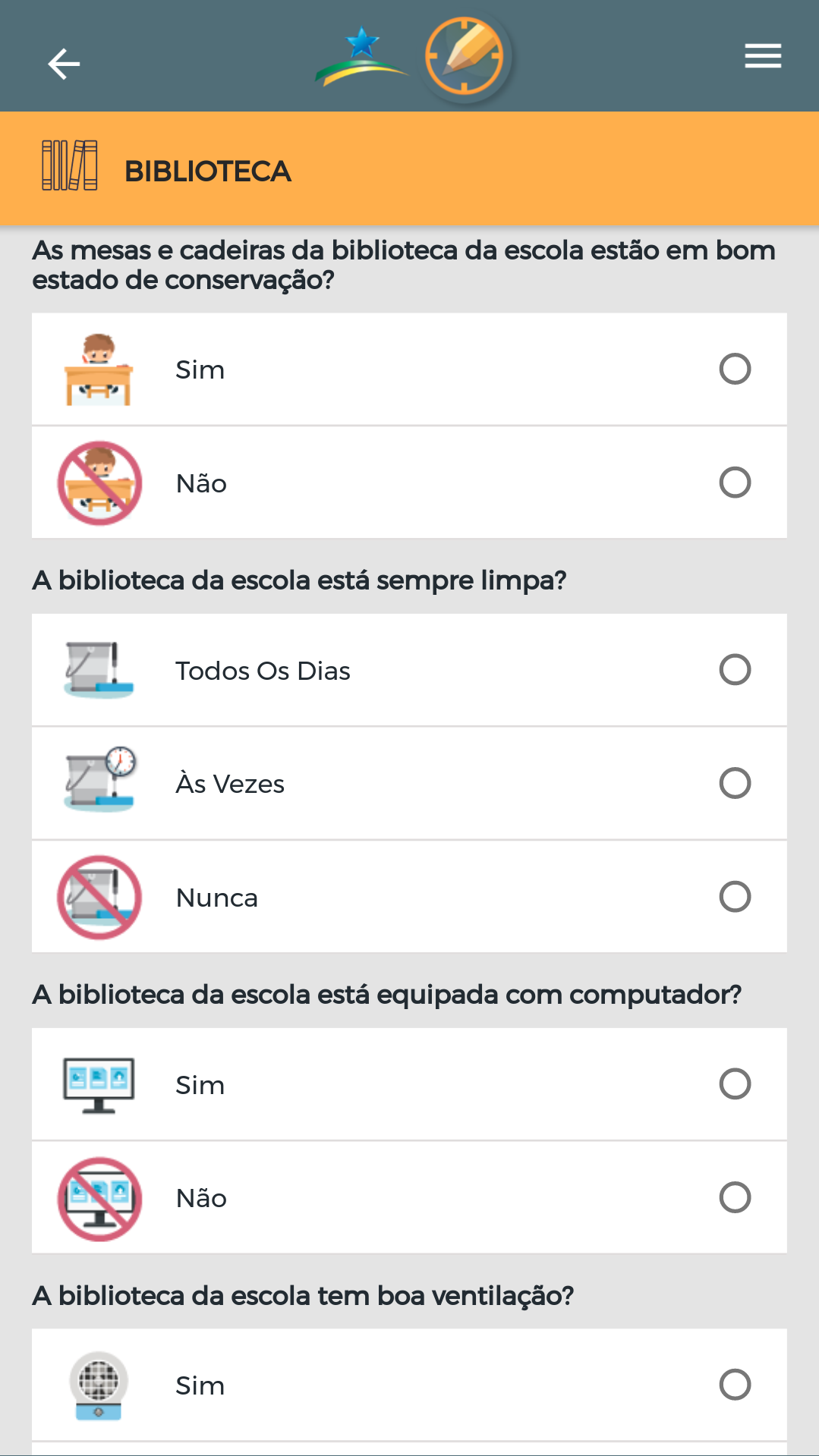Select Sim radio for computador question

[735, 1084]
